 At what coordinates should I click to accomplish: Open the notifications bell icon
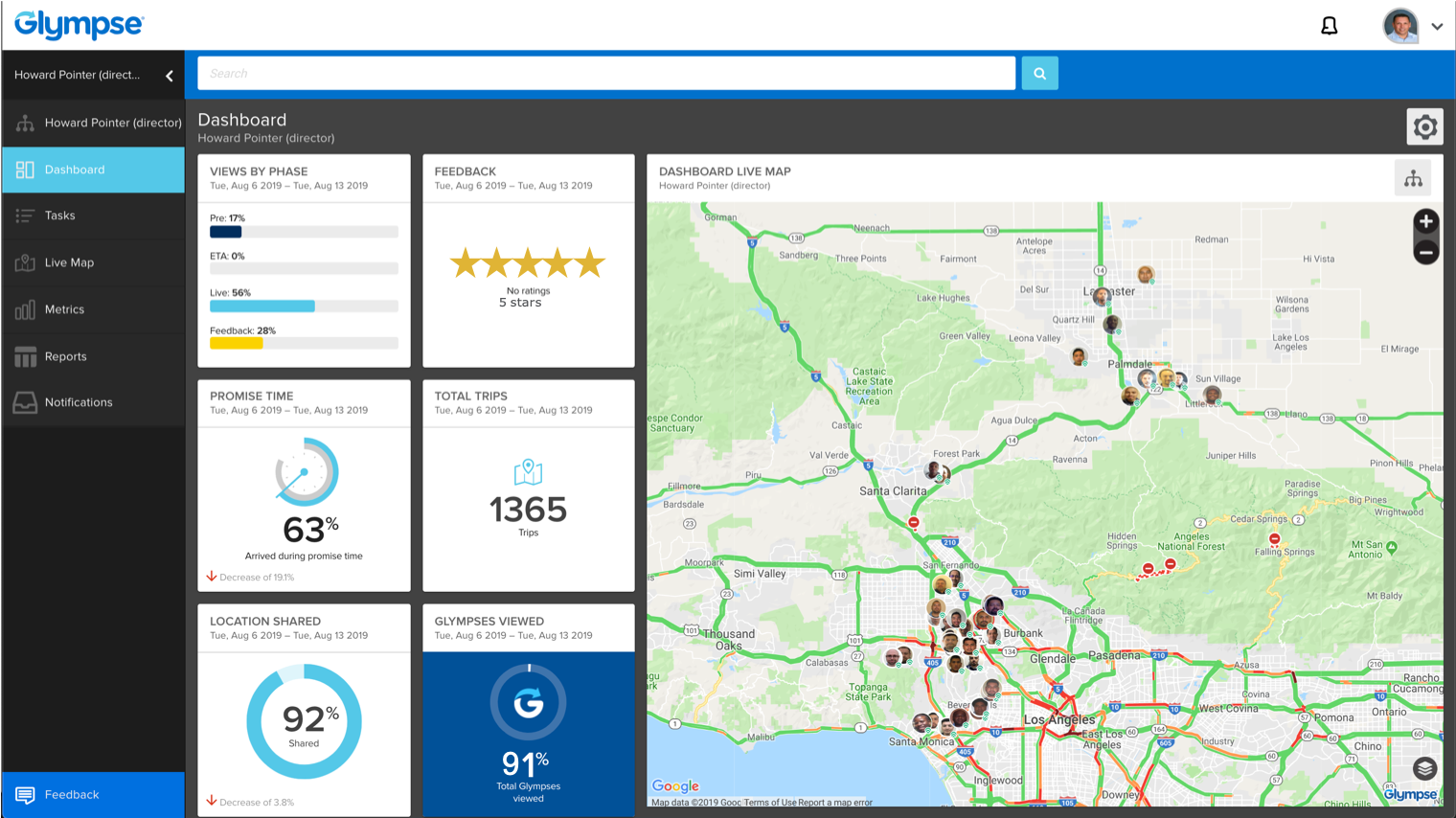point(1329,26)
